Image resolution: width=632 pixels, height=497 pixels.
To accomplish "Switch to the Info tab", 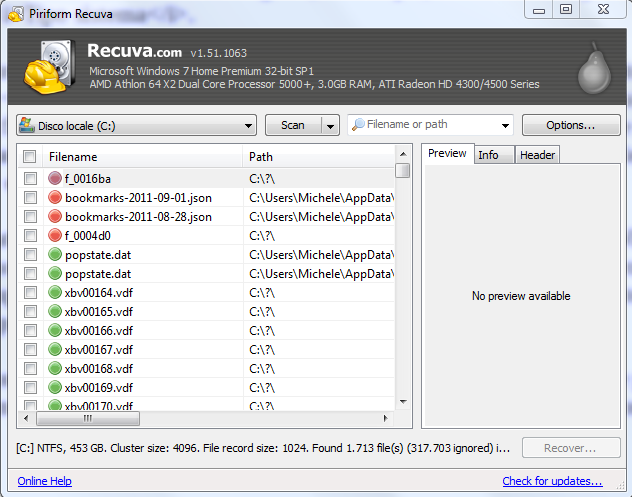I will [494, 155].
